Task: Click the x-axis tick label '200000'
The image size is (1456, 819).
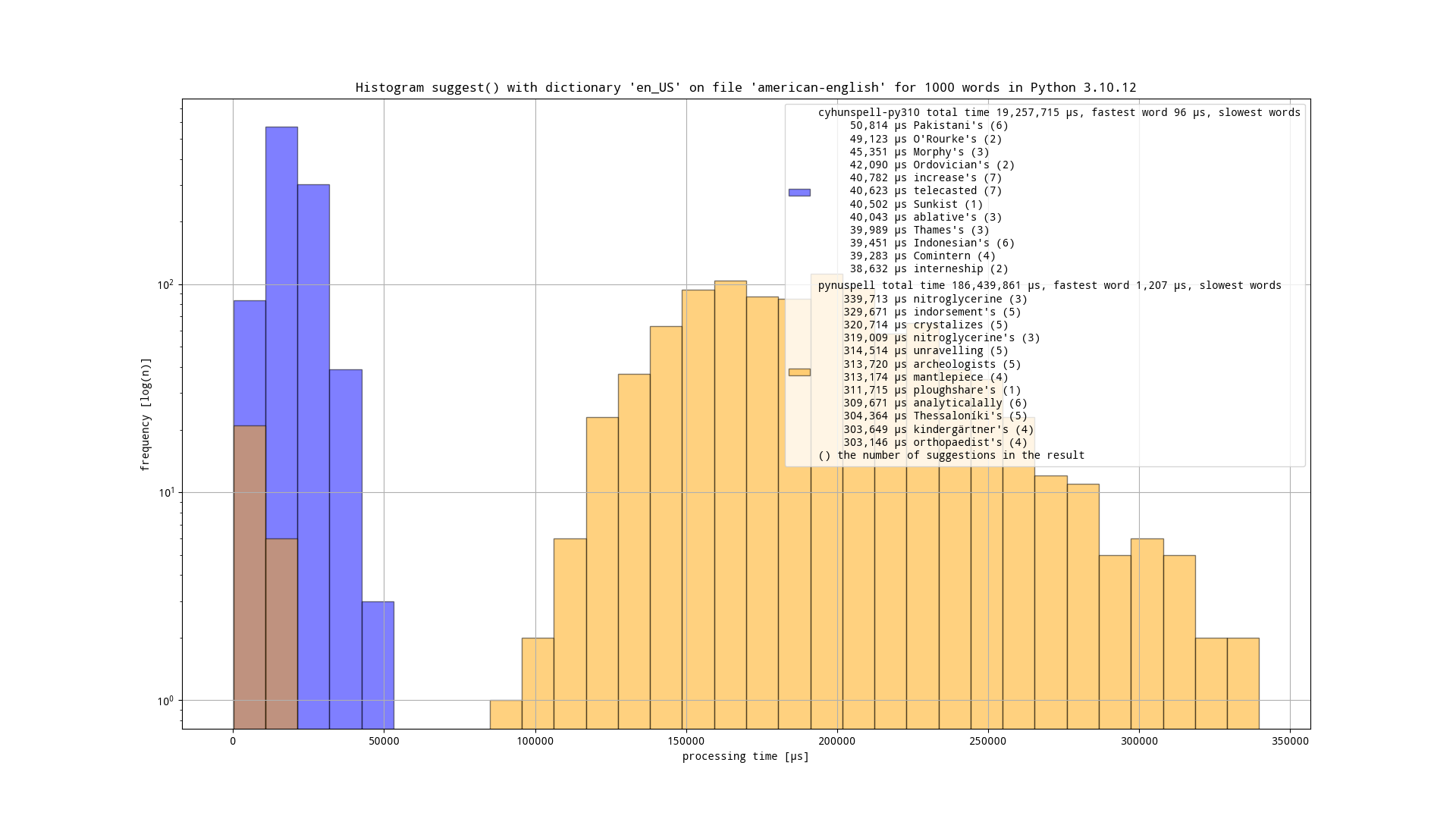Action: click(x=837, y=741)
